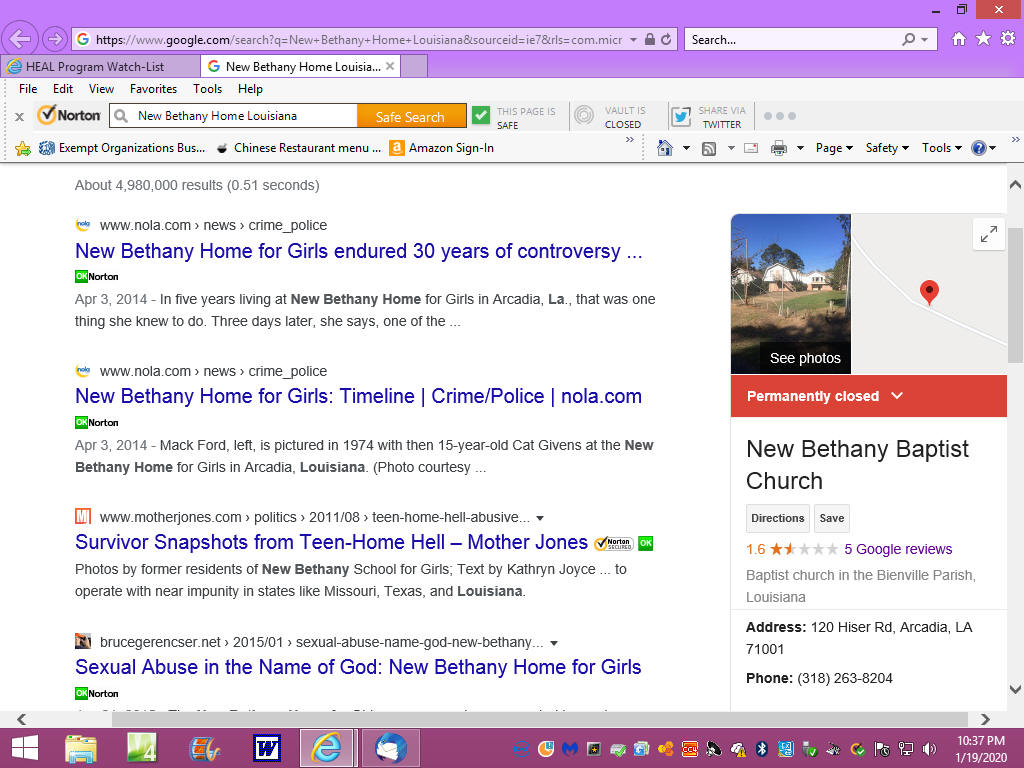Expand the Permanently closed chevron
This screenshot has height=768, width=1024.
pos(897,396)
